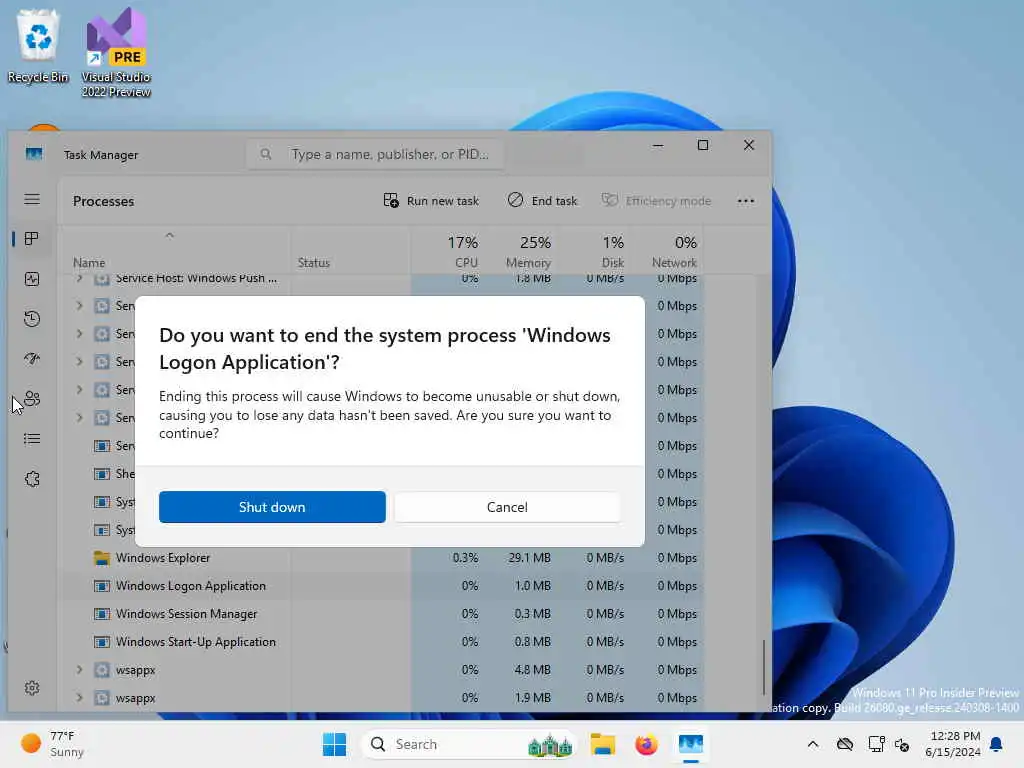Open the Startup apps icon in sidebar
Image resolution: width=1024 pixels, height=768 pixels.
(31, 359)
